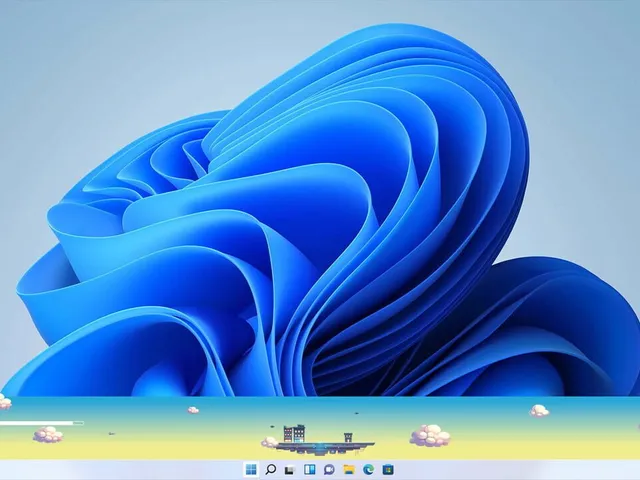
Task: Click the tiny flying object above small tower
Action: [356, 413]
